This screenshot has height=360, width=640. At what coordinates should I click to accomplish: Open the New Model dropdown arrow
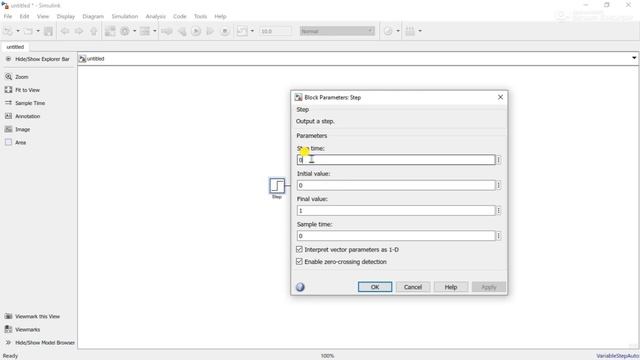[x=18, y=31]
